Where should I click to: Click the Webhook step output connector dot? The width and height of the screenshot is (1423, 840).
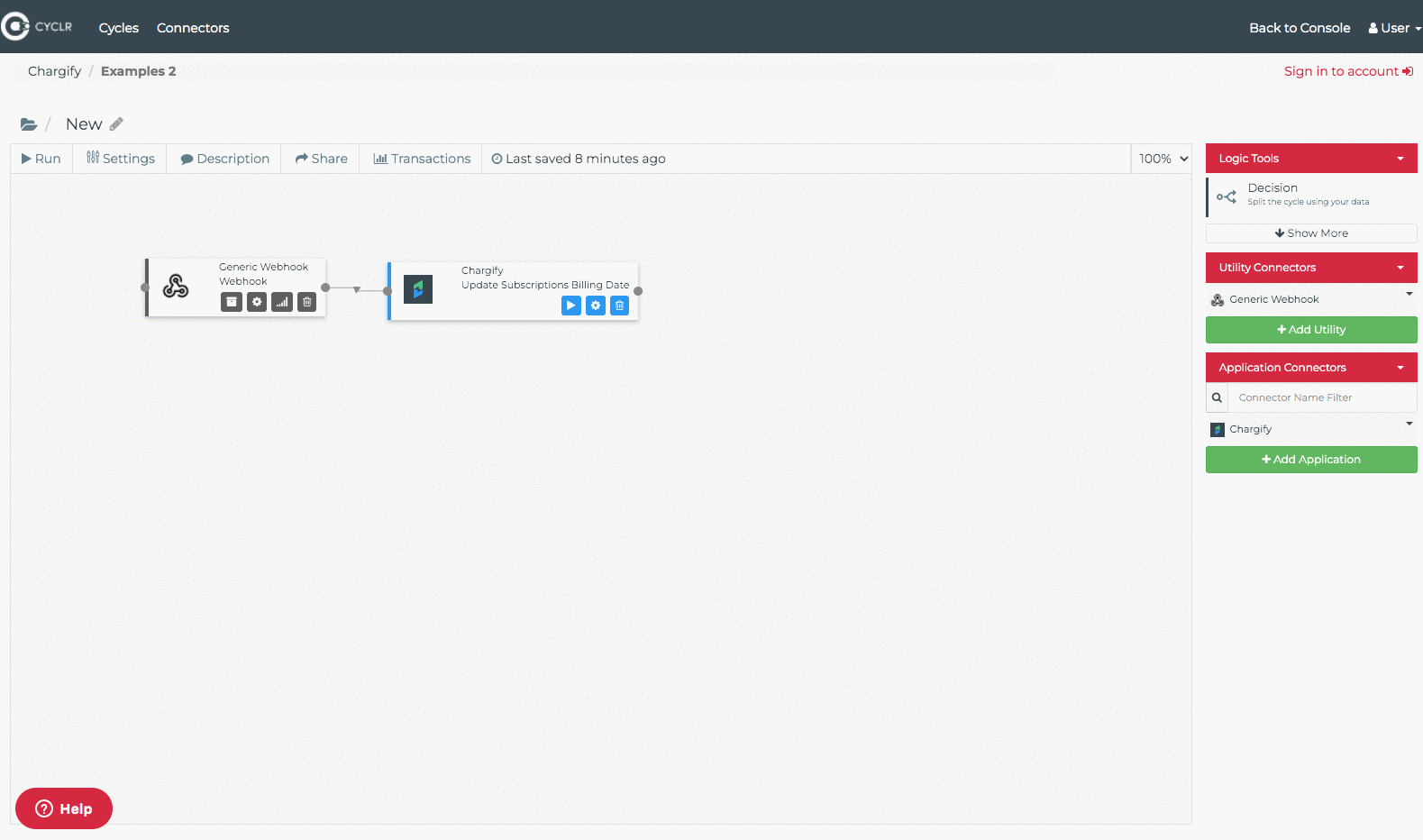tap(325, 288)
